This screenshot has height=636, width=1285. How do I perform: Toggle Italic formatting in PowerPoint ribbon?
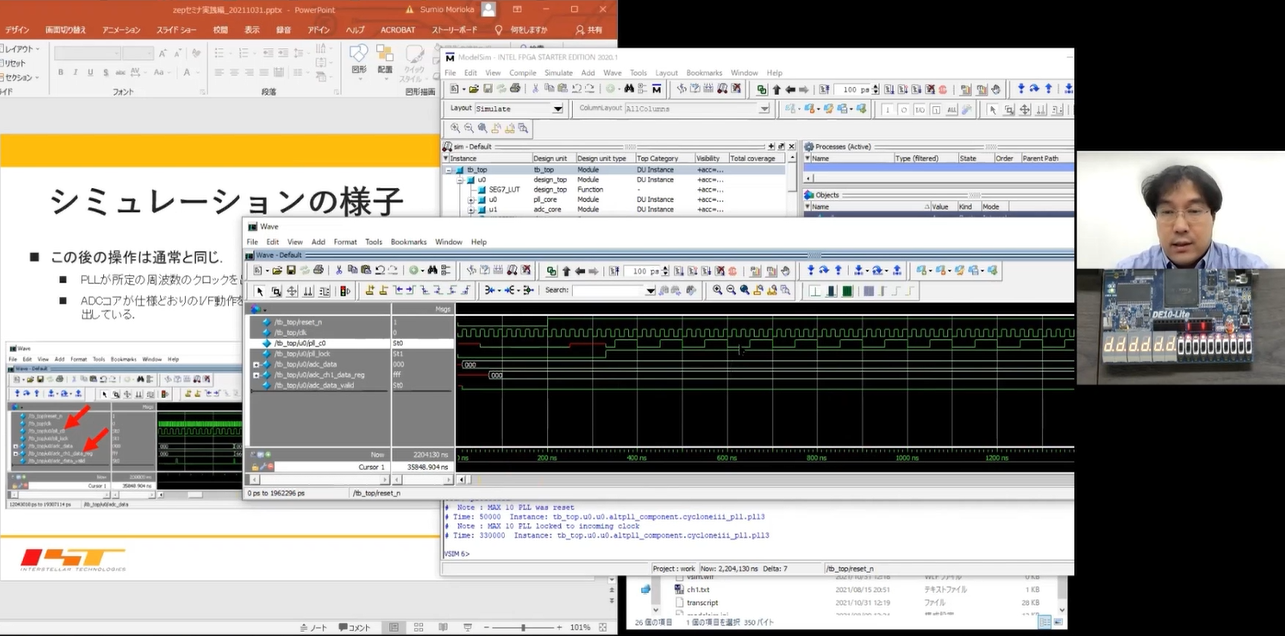click(x=75, y=72)
